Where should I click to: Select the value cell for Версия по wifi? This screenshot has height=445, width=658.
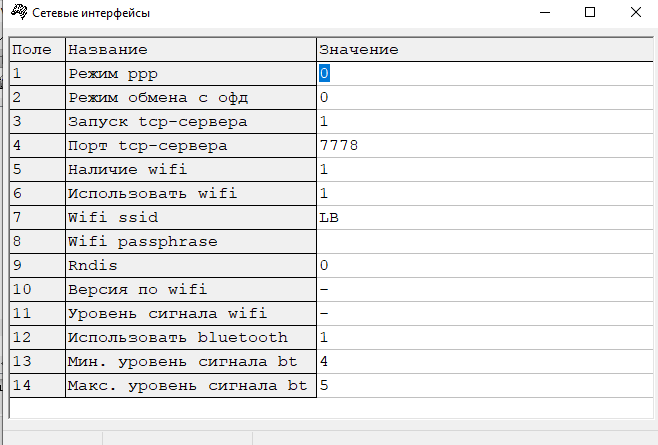(485, 289)
